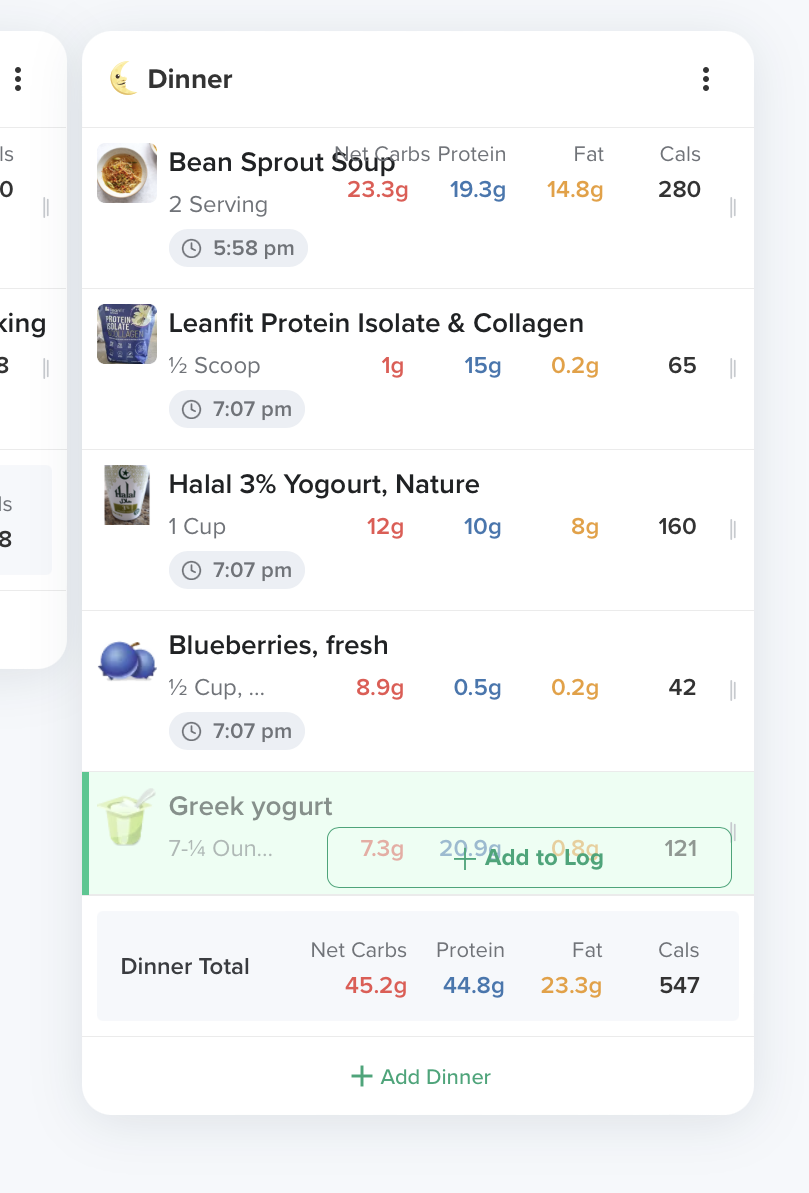The width and height of the screenshot is (809, 1193).
Task: Grab the drag handle on Bean Sprout Soup row
Action: pos(732,207)
